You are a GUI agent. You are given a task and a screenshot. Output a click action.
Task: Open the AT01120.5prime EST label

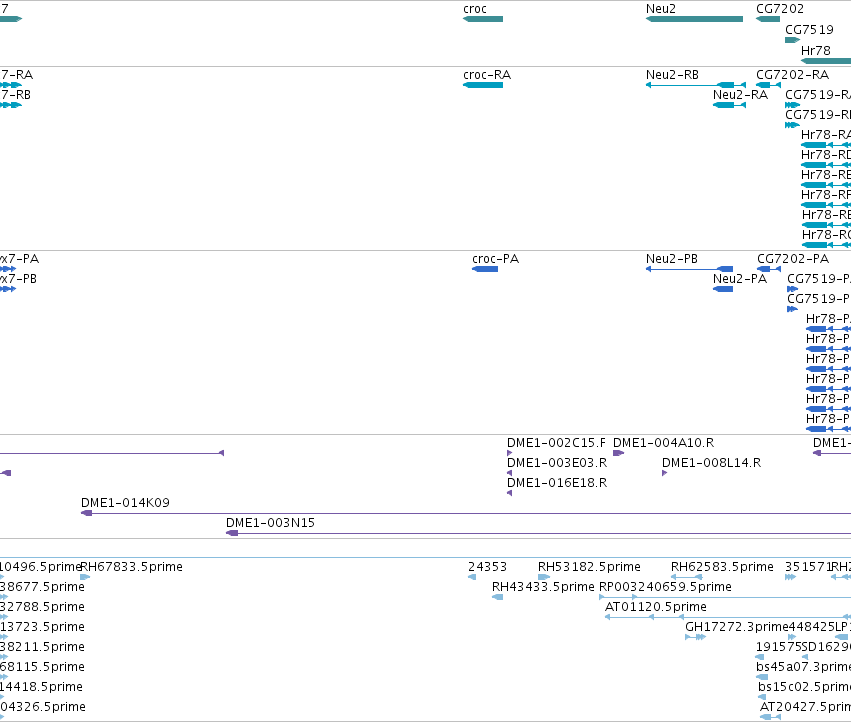(656, 607)
